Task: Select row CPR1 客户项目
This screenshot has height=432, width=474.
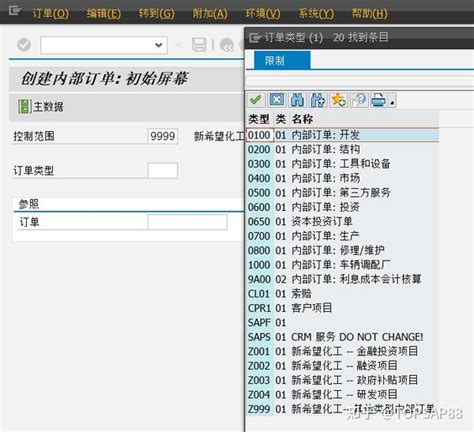Action: pos(343,308)
